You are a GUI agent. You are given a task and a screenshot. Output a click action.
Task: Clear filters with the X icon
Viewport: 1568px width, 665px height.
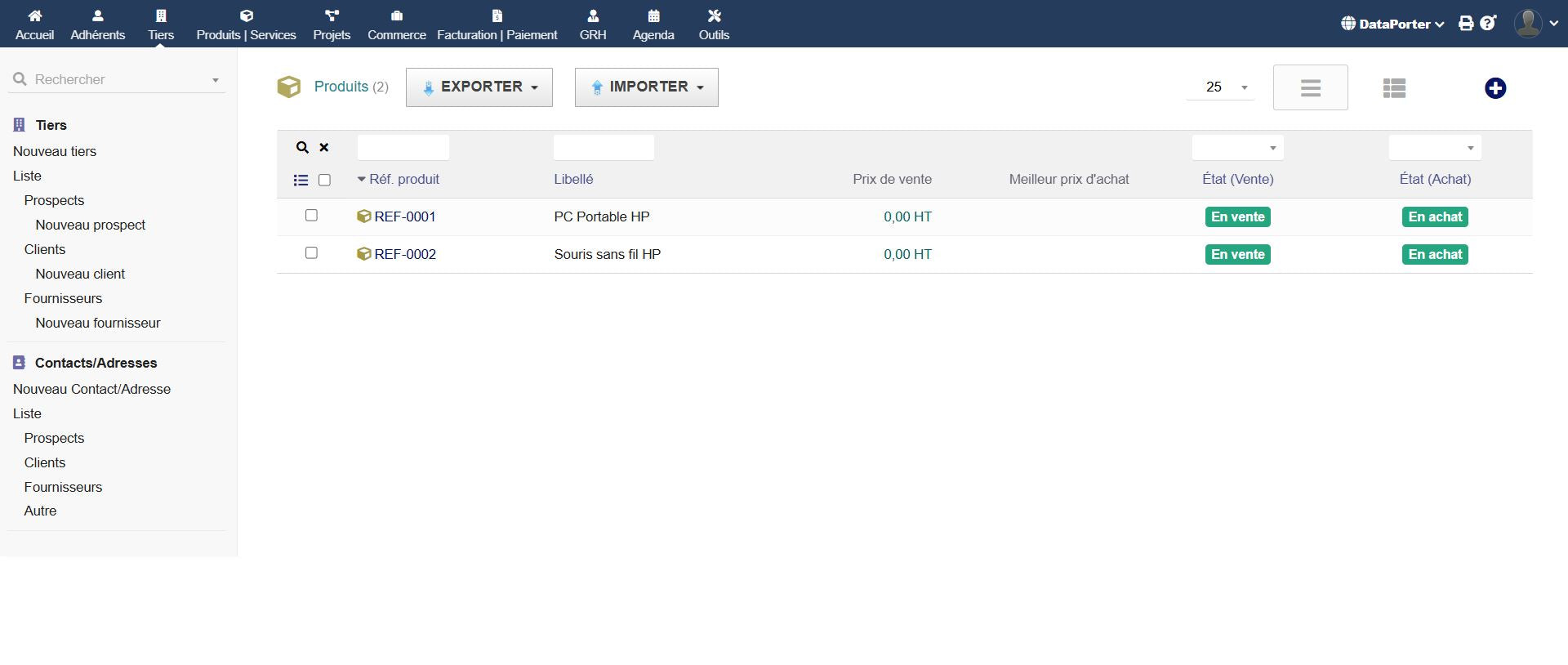(x=324, y=148)
